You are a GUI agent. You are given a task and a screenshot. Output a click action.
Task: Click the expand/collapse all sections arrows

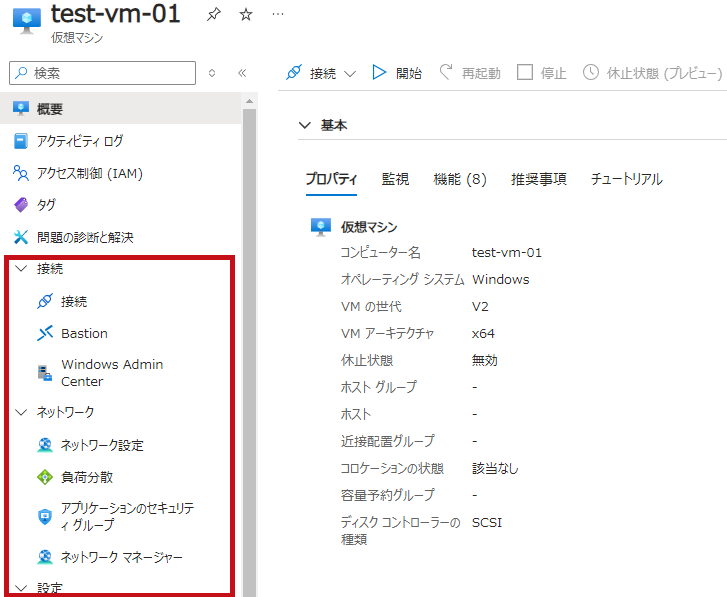coord(212,73)
